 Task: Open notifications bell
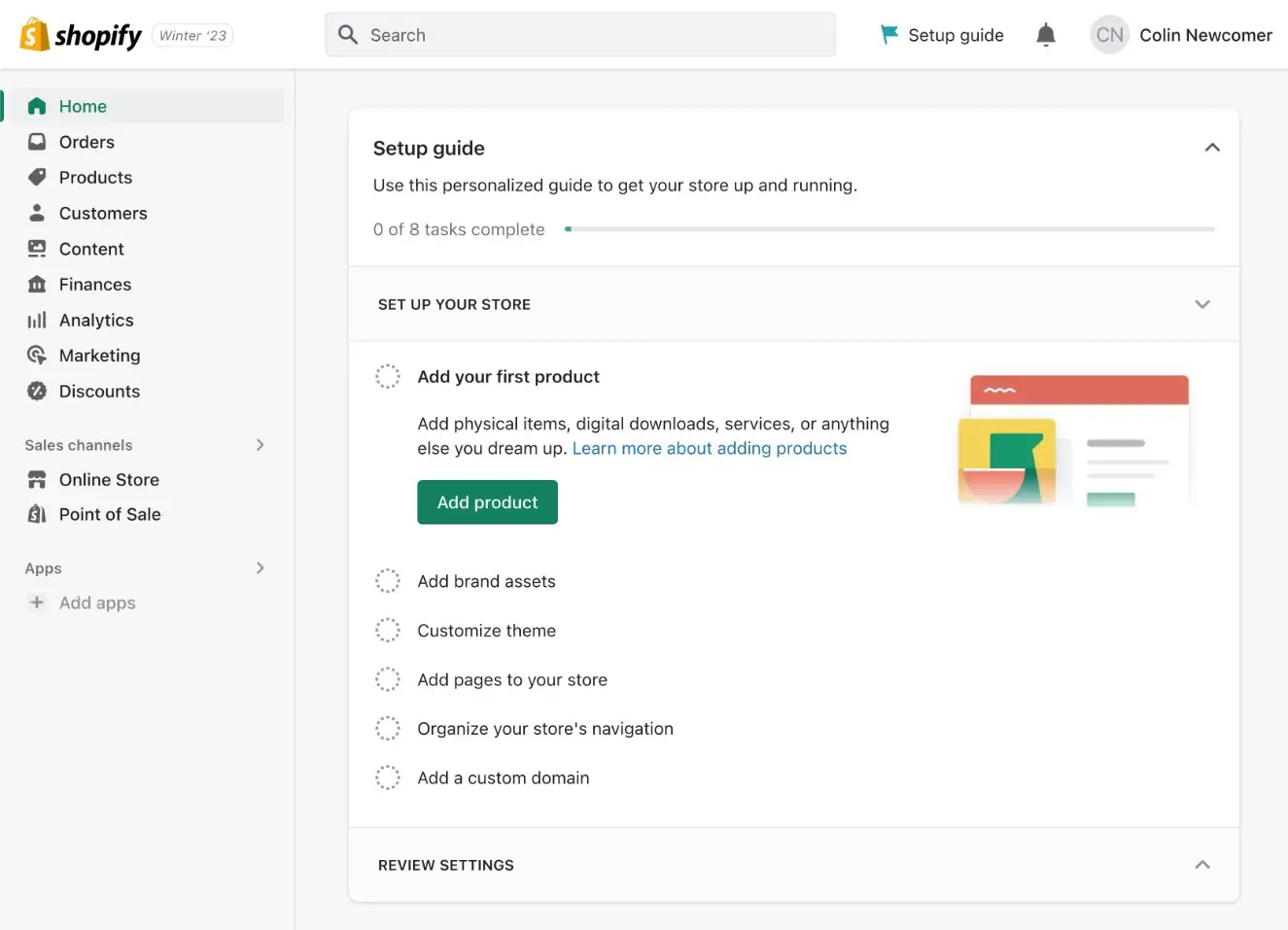pos(1046,35)
